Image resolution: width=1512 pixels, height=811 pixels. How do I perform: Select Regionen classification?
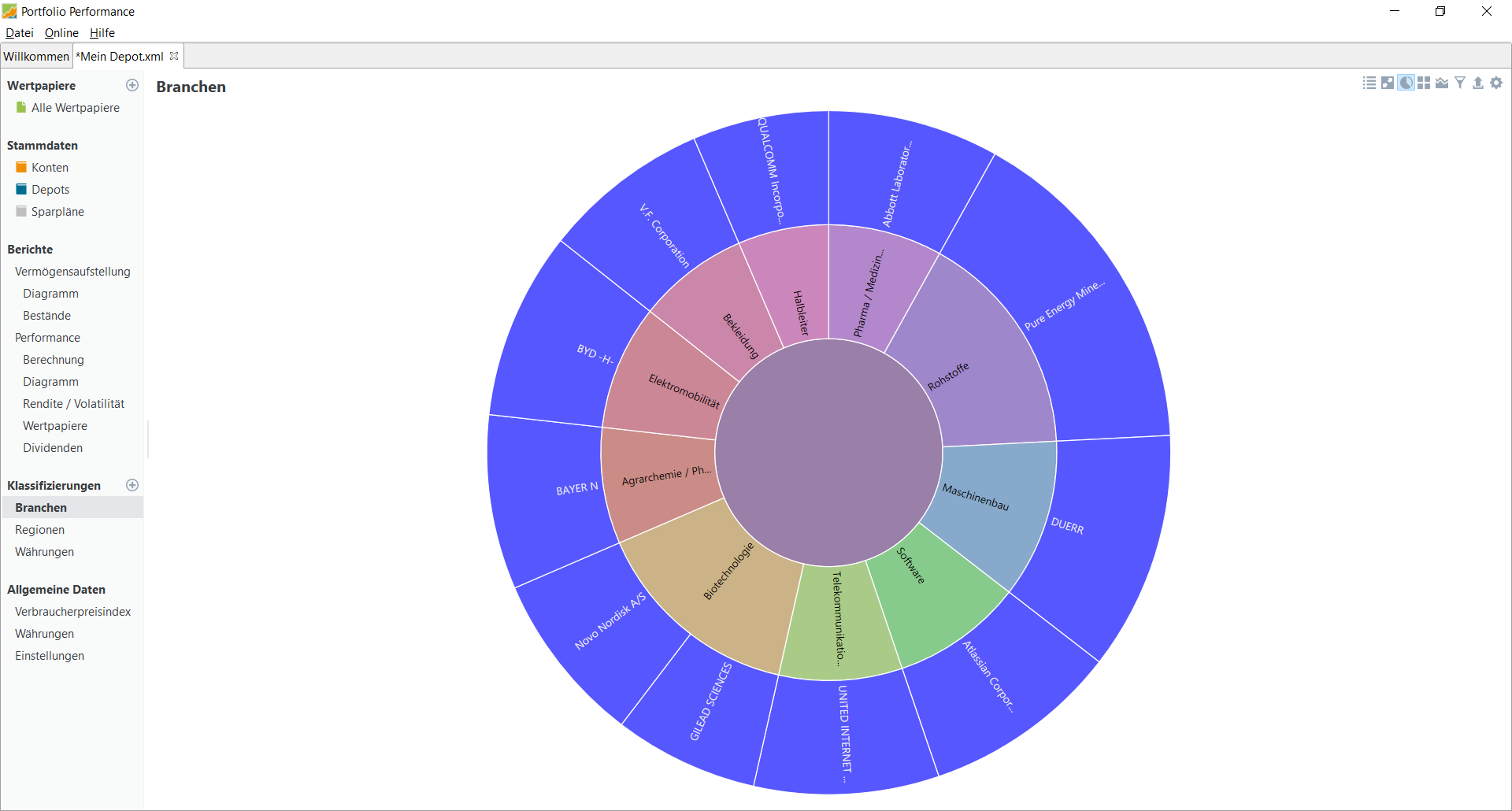[x=39, y=530]
